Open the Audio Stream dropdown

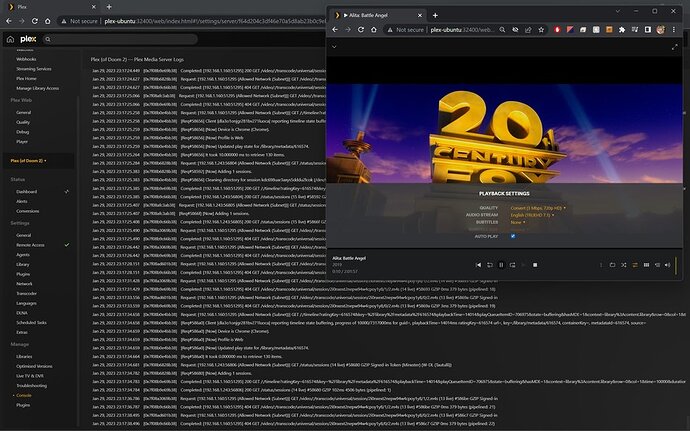point(532,215)
